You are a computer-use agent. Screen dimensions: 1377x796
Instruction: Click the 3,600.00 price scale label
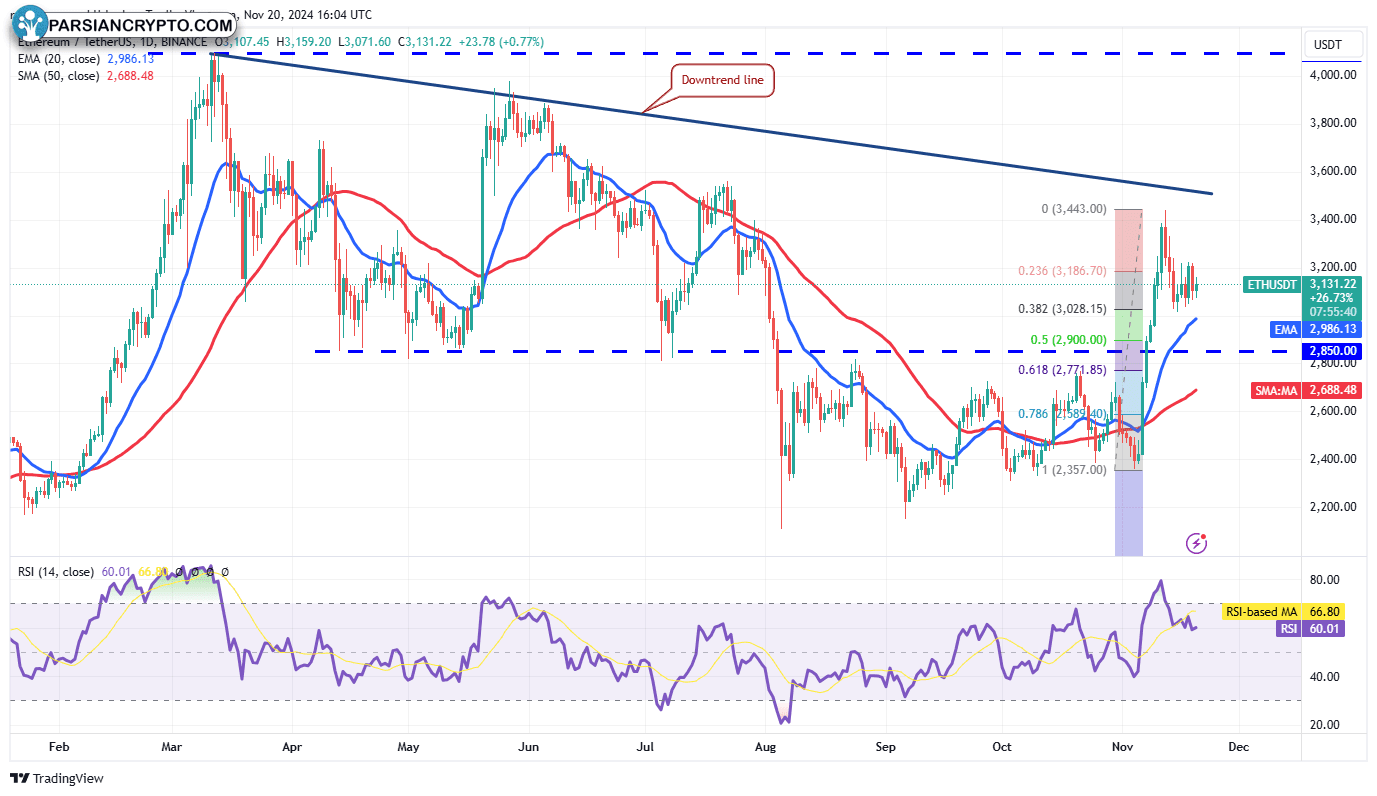[1335, 171]
